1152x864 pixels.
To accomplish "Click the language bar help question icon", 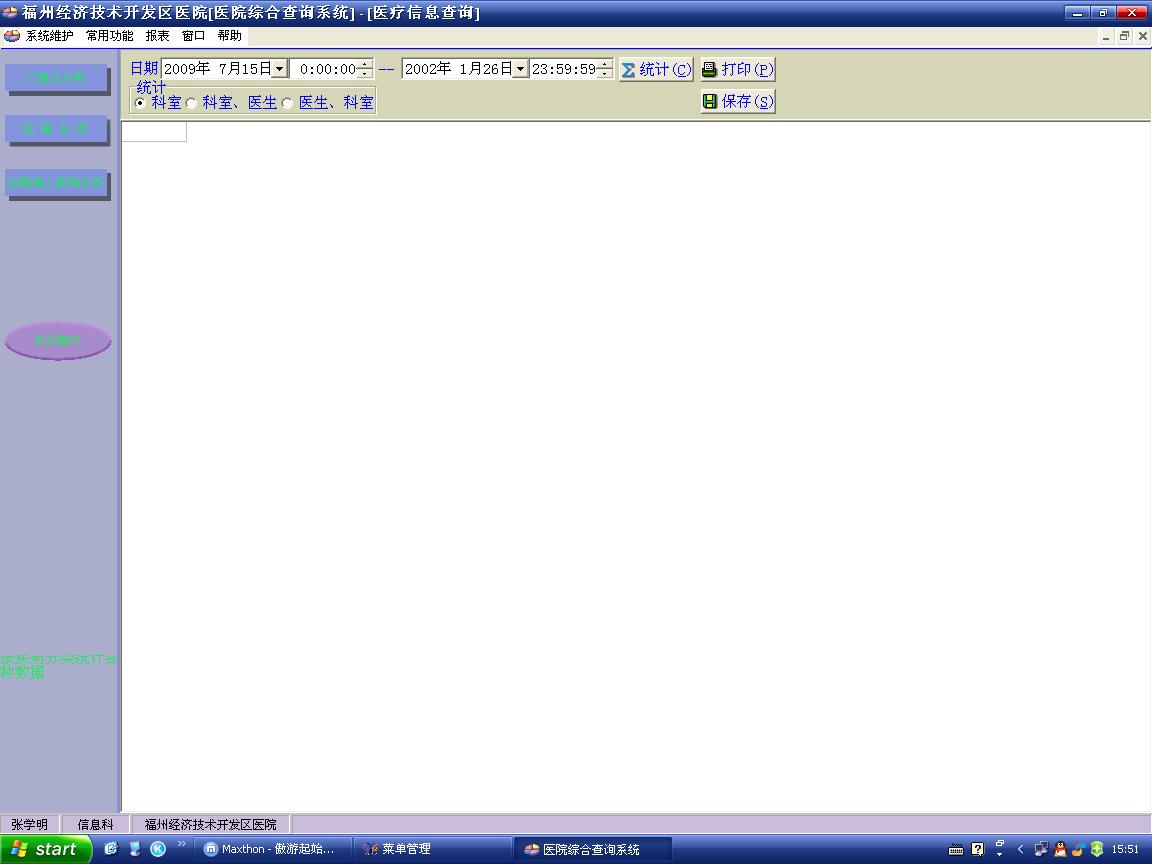I will 978,849.
